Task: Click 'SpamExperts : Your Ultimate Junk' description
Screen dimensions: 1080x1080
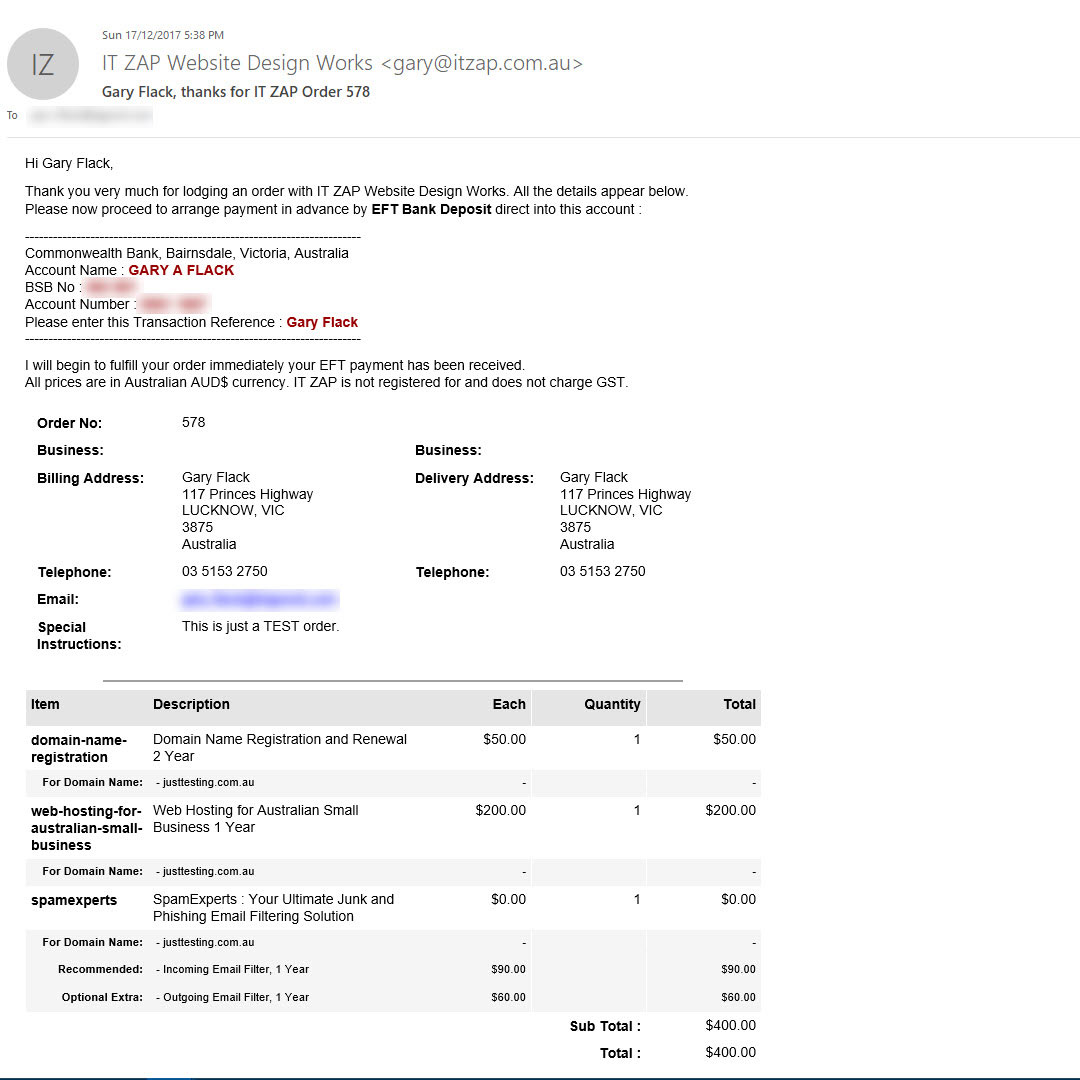Action: pyautogui.click(x=273, y=907)
